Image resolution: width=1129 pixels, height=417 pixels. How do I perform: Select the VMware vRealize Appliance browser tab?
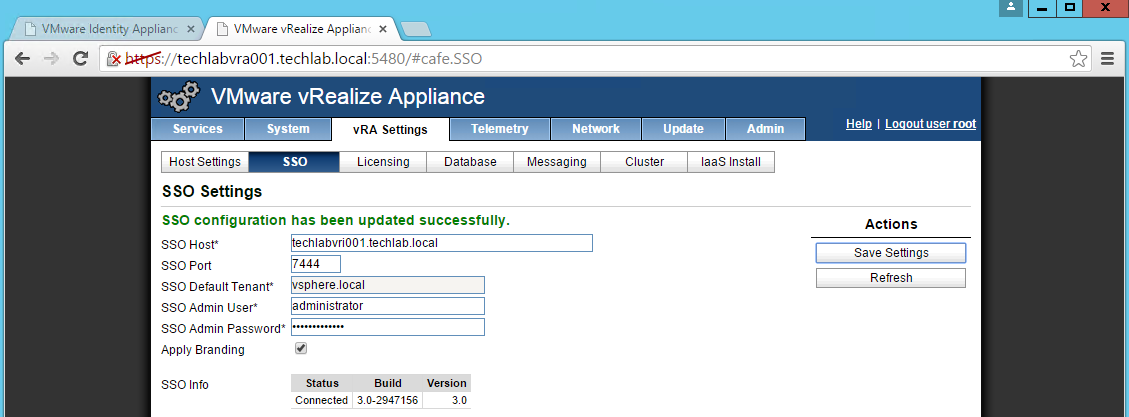click(300, 29)
